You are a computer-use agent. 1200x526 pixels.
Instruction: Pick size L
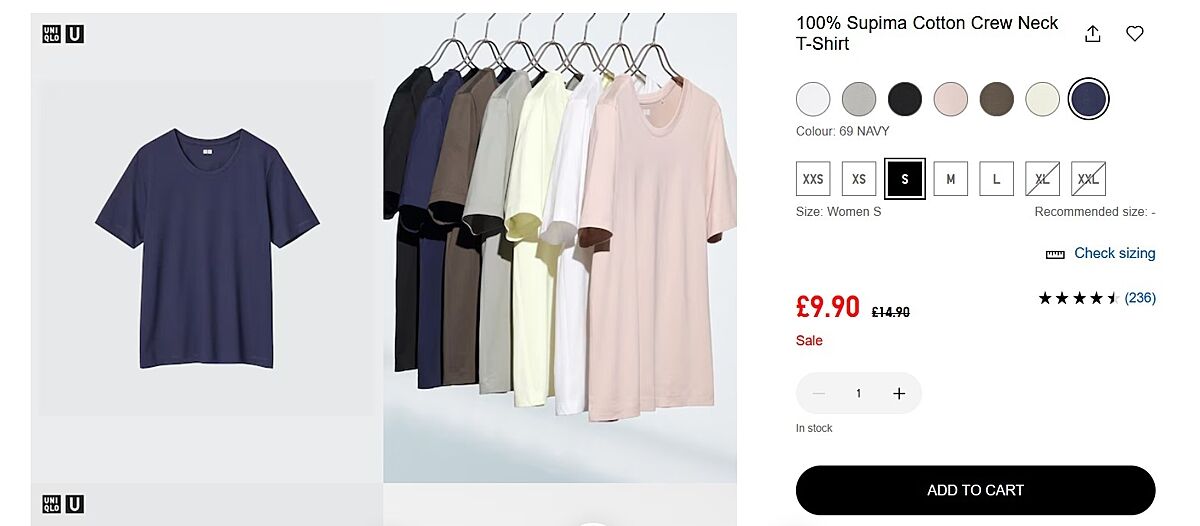tap(996, 179)
